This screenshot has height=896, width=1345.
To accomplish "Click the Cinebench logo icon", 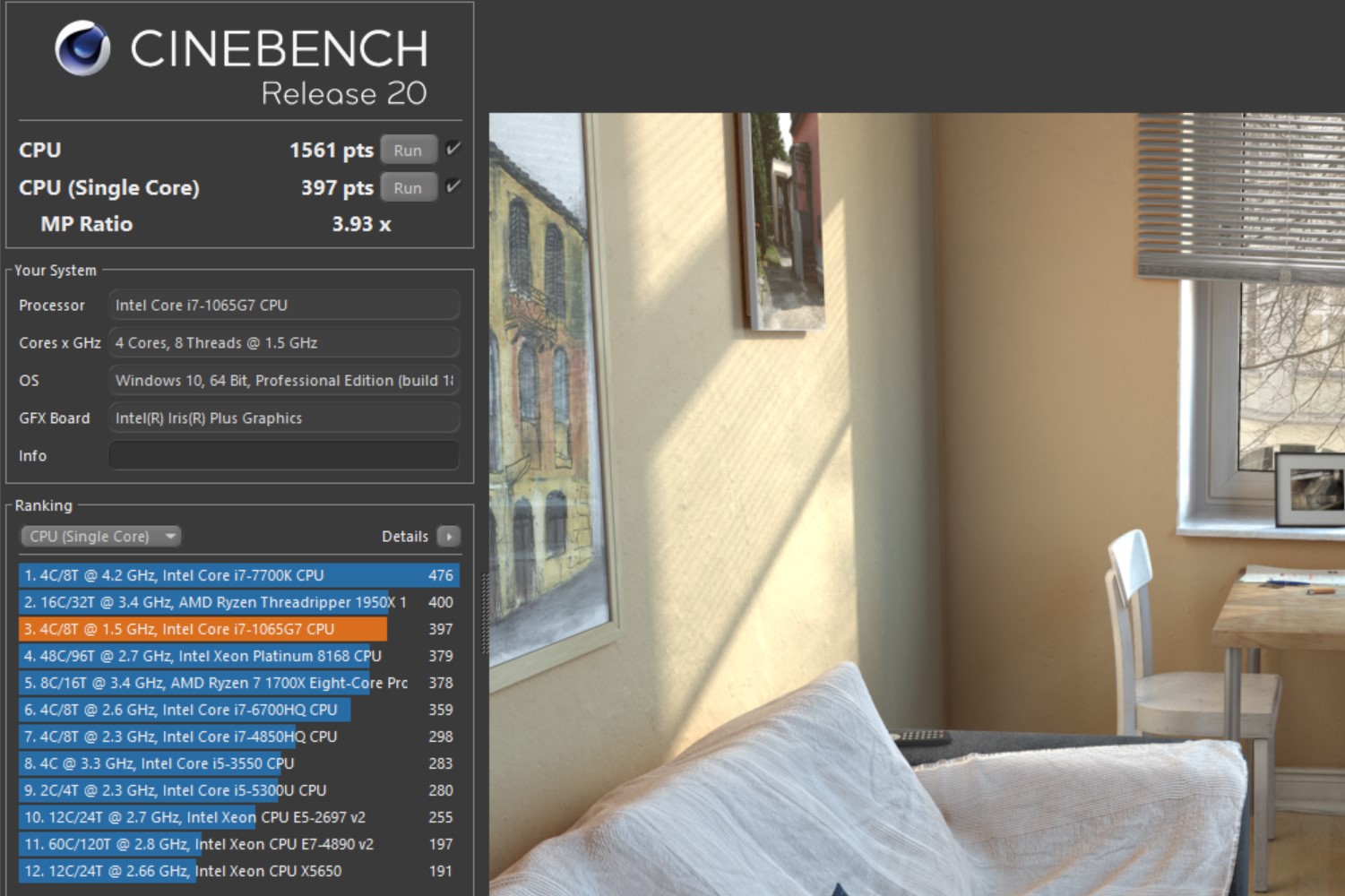I will [x=82, y=48].
